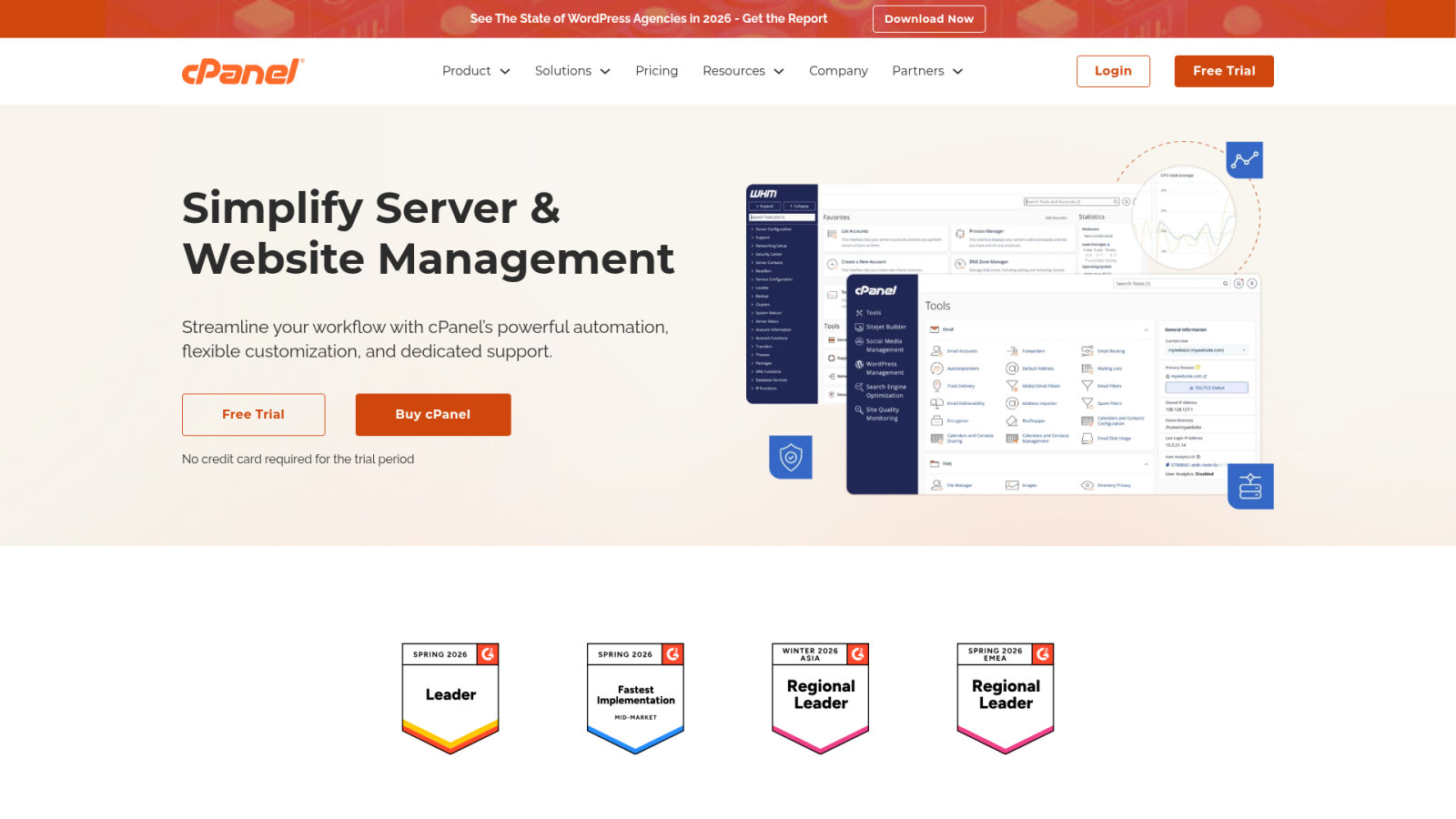Image resolution: width=1456 pixels, height=819 pixels.
Task: Open the Company page
Action: 838,71
